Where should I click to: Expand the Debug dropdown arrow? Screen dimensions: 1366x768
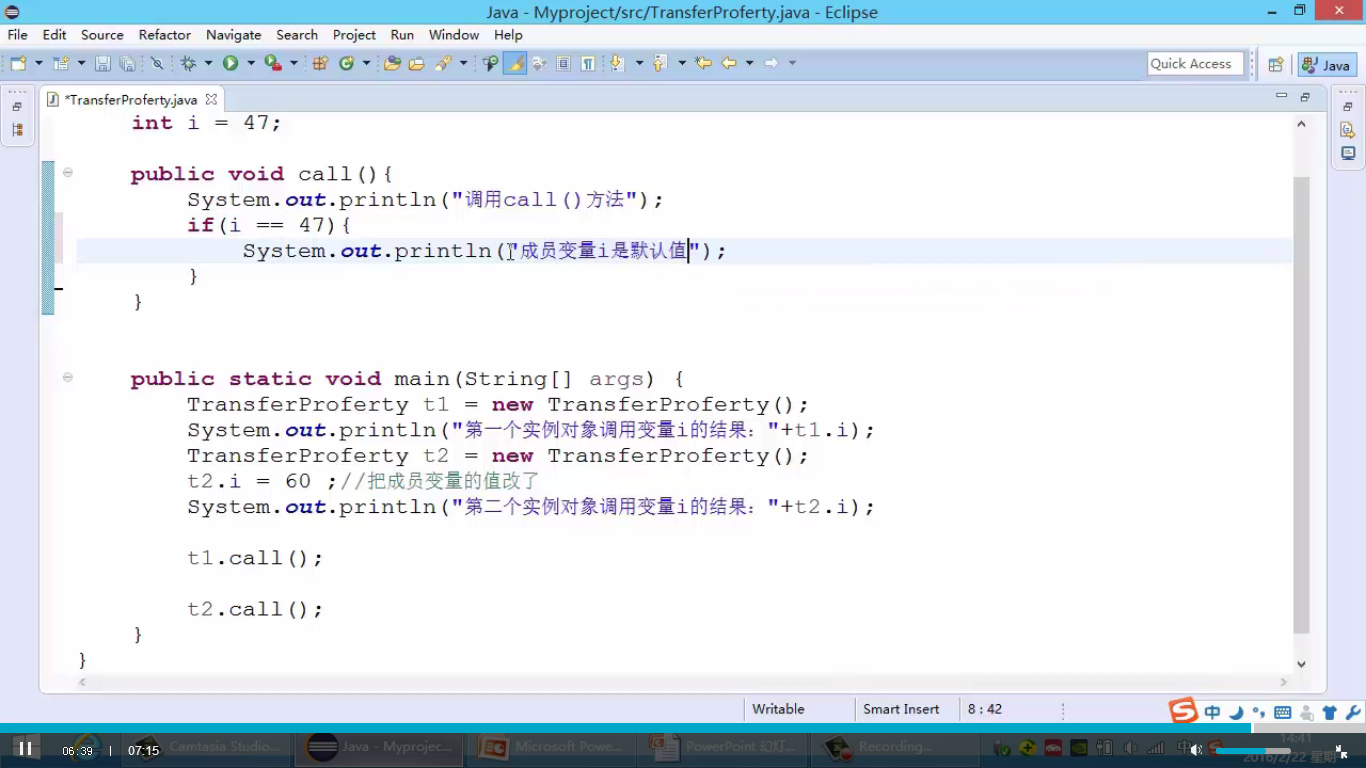point(209,63)
